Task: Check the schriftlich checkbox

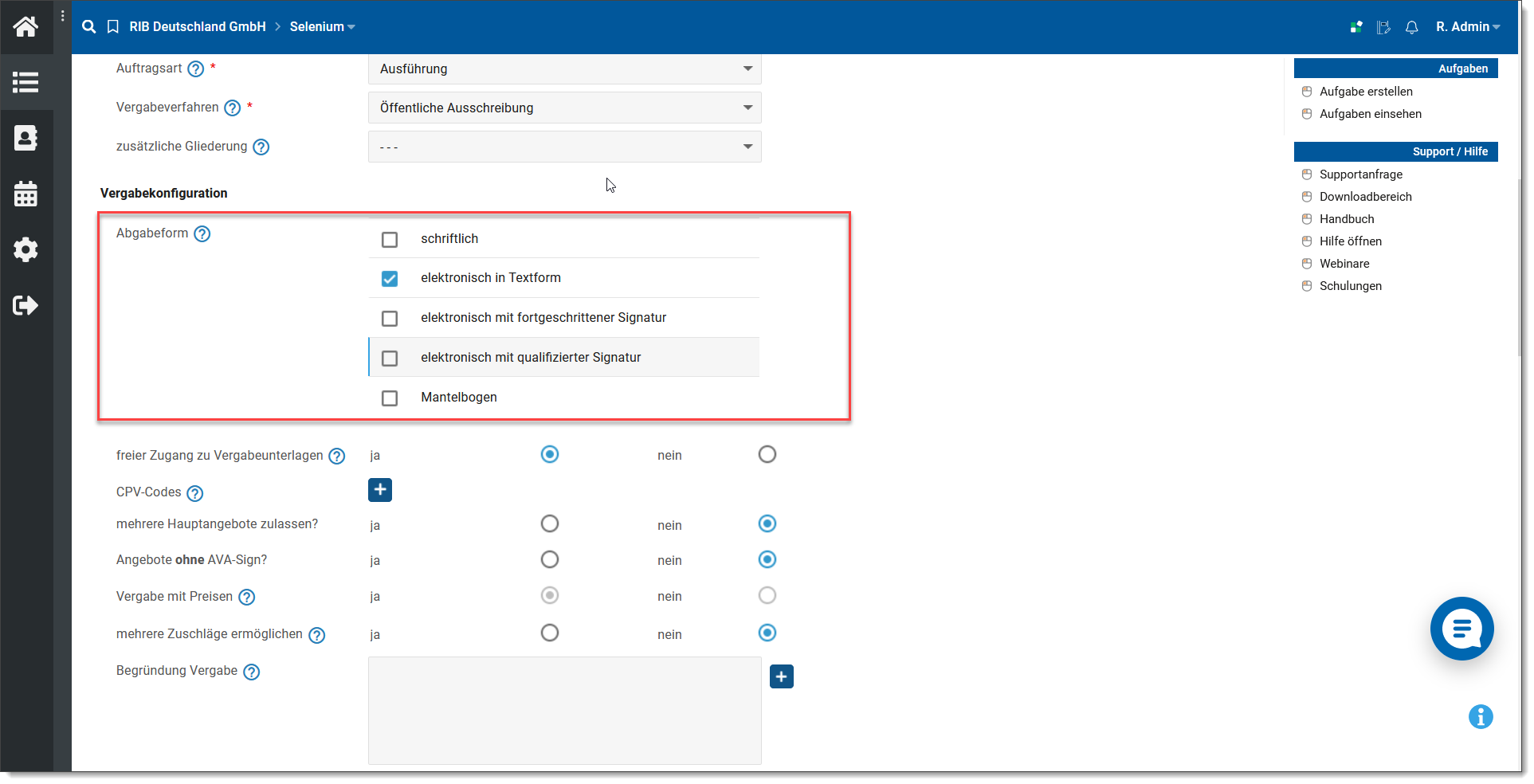Action: [390, 240]
